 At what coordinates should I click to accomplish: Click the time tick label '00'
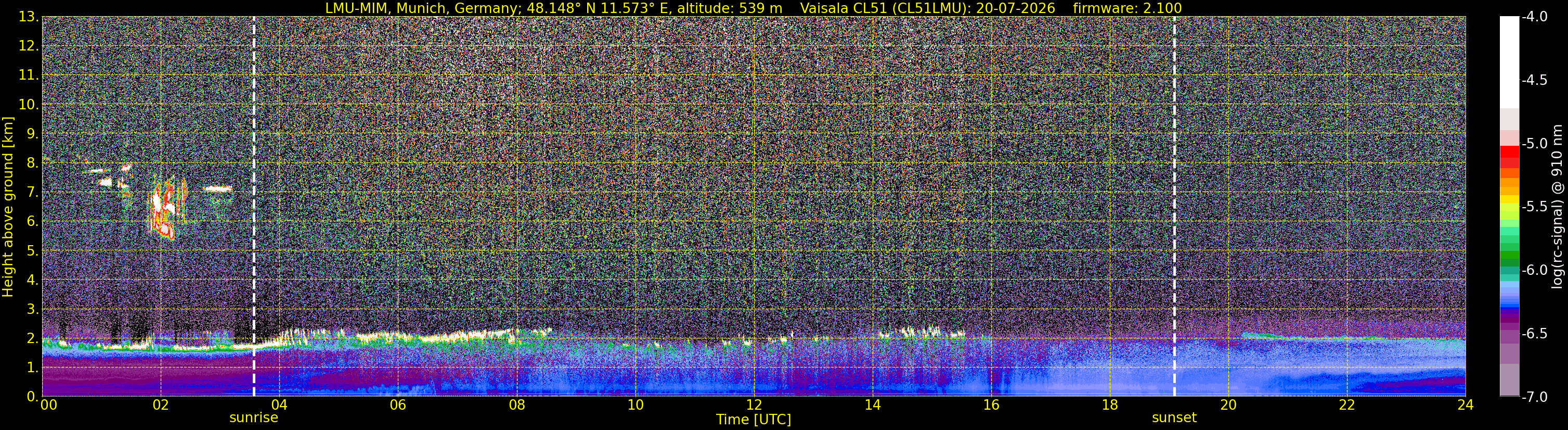tap(49, 405)
